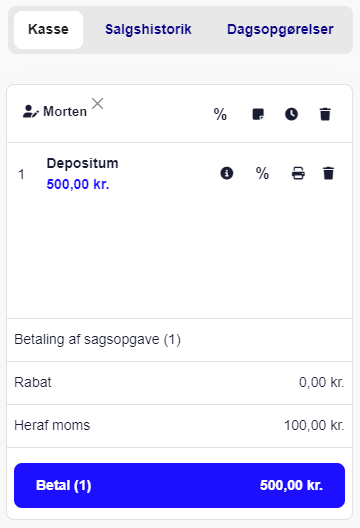Select the Depositum item name
The width and height of the screenshot is (360, 528).
pos(83,163)
